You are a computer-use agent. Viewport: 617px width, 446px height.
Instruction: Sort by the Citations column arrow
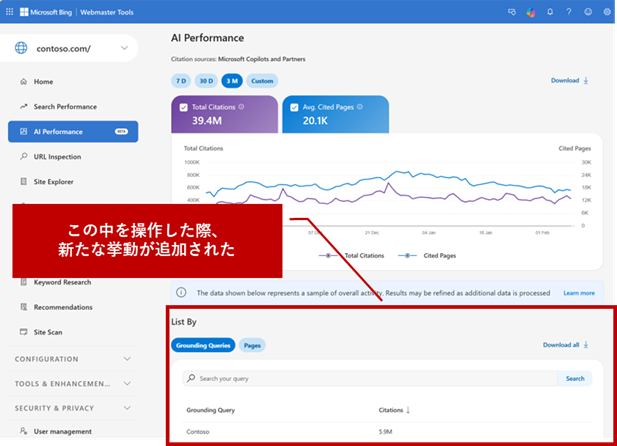click(408, 410)
